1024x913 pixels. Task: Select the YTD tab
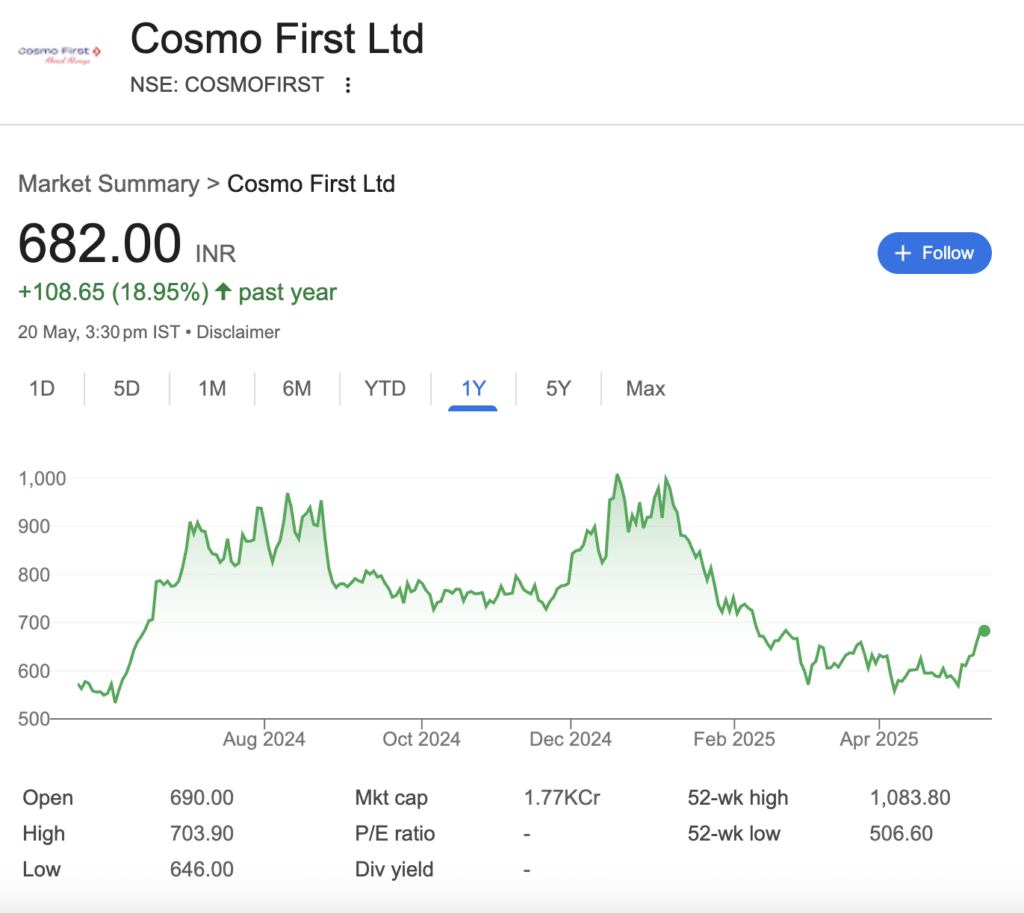tap(384, 388)
